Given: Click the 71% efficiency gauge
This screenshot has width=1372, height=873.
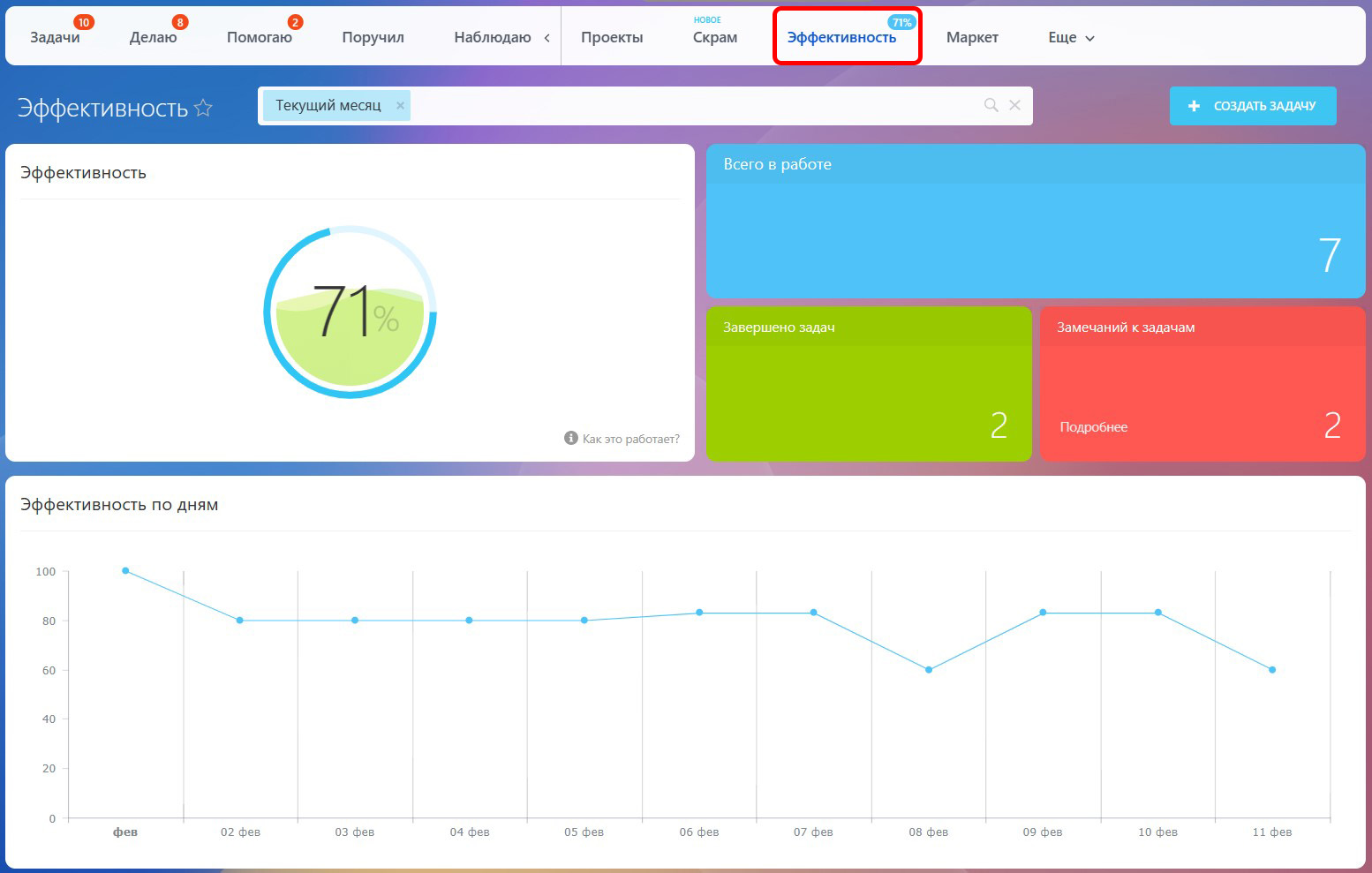Looking at the screenshot, I should coord(351,312).
